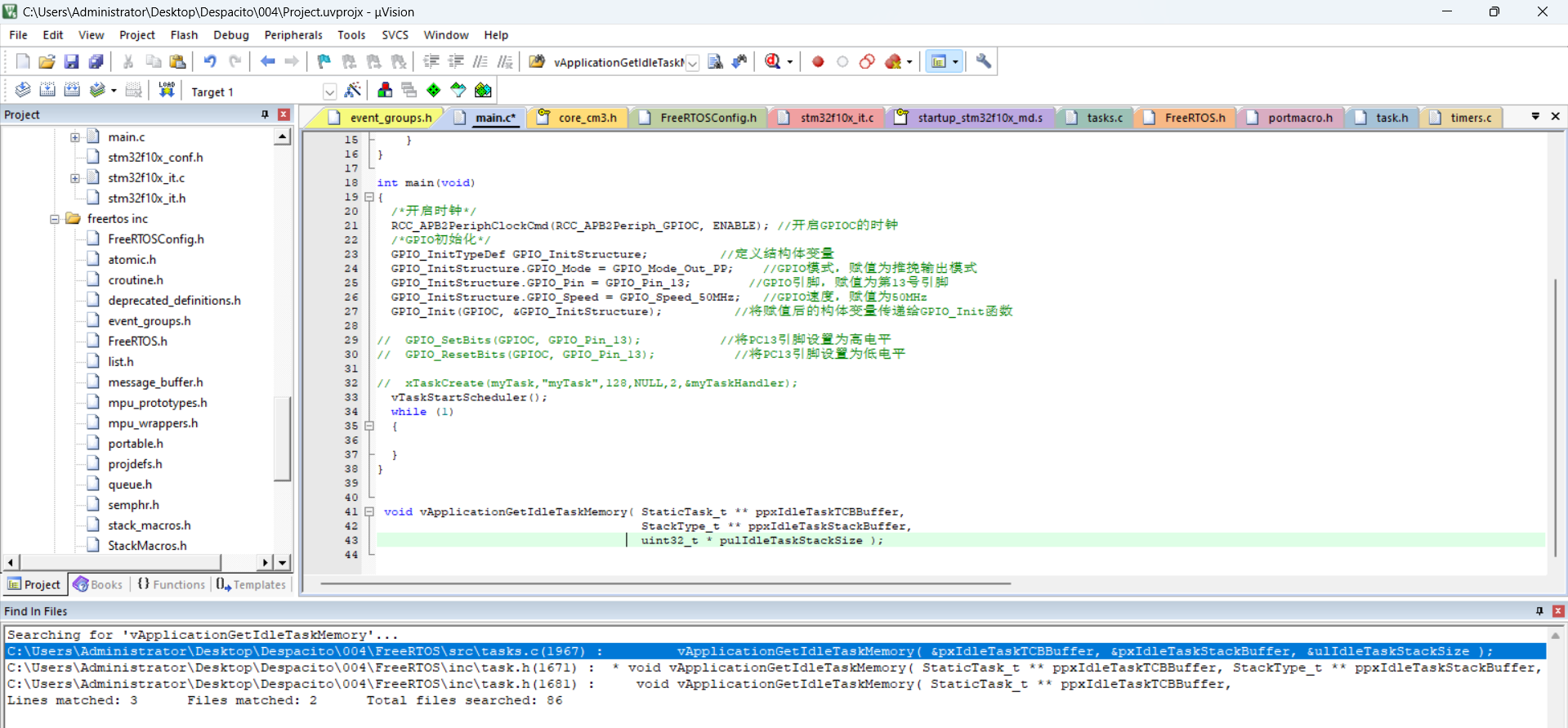Open Manage Run-Time Environment with the green diamond icon
This screenshot has height=728, width=1568.
434,90
